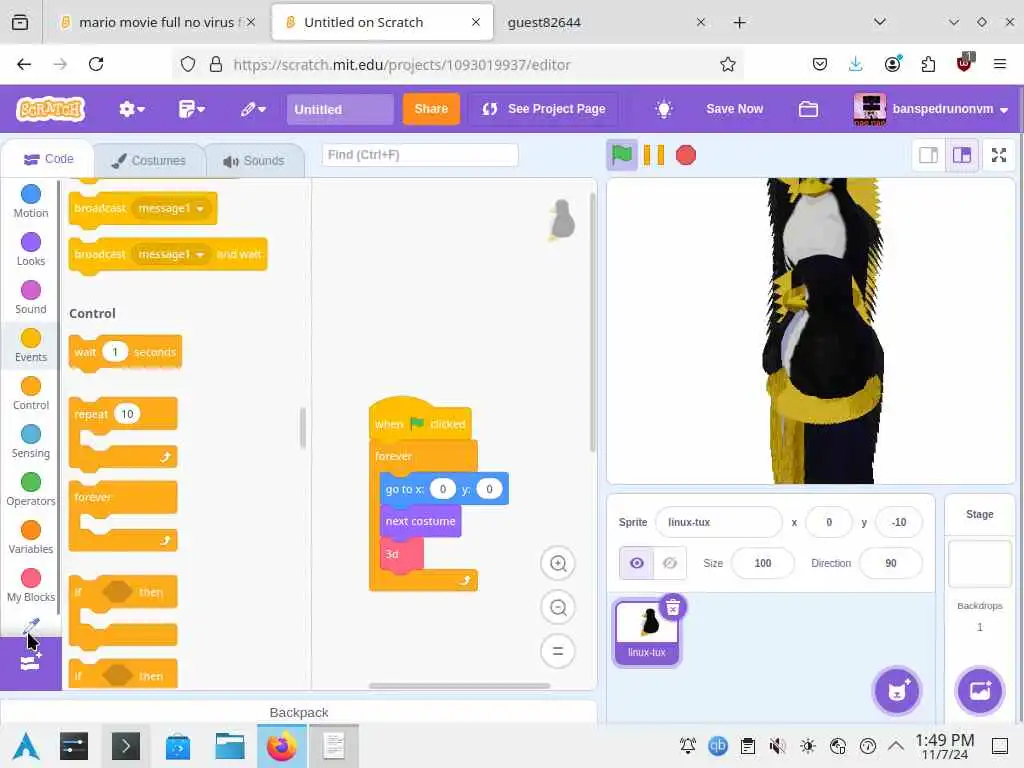Screen dimensions: 1024x768
Task: Click the sprite name field linux-tux
Action: coord(718,522)
